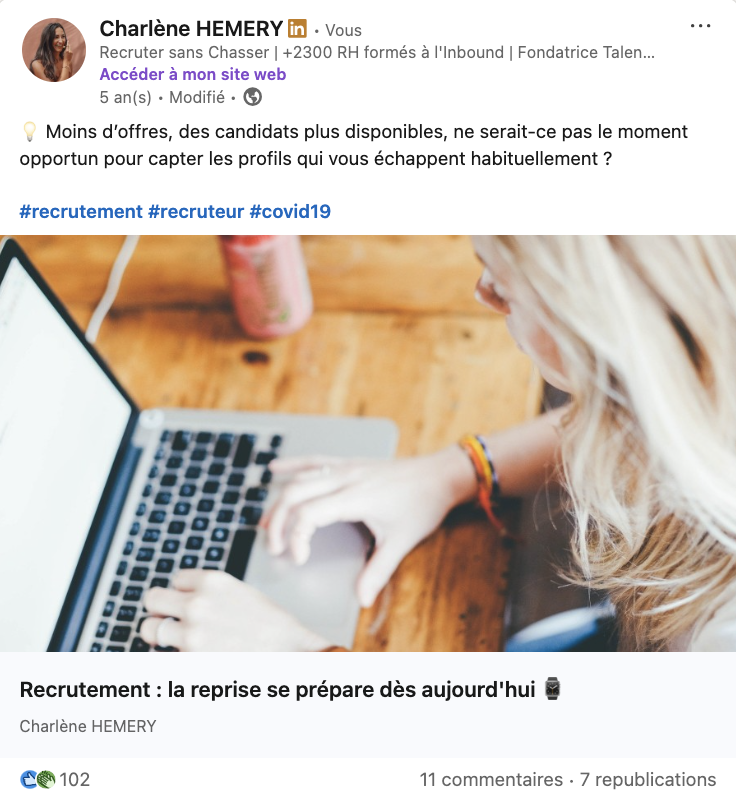Viewport: 736px width, 796px height.
Task: Click article author name below title
Action: pos(88,726)
